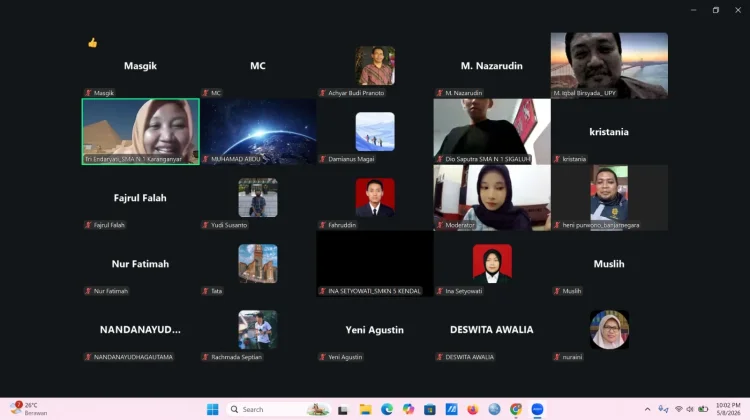Screen dimensions: 750x420
Task: Click the muted mic icon beside Yudi Susanto
Action: 206,225
